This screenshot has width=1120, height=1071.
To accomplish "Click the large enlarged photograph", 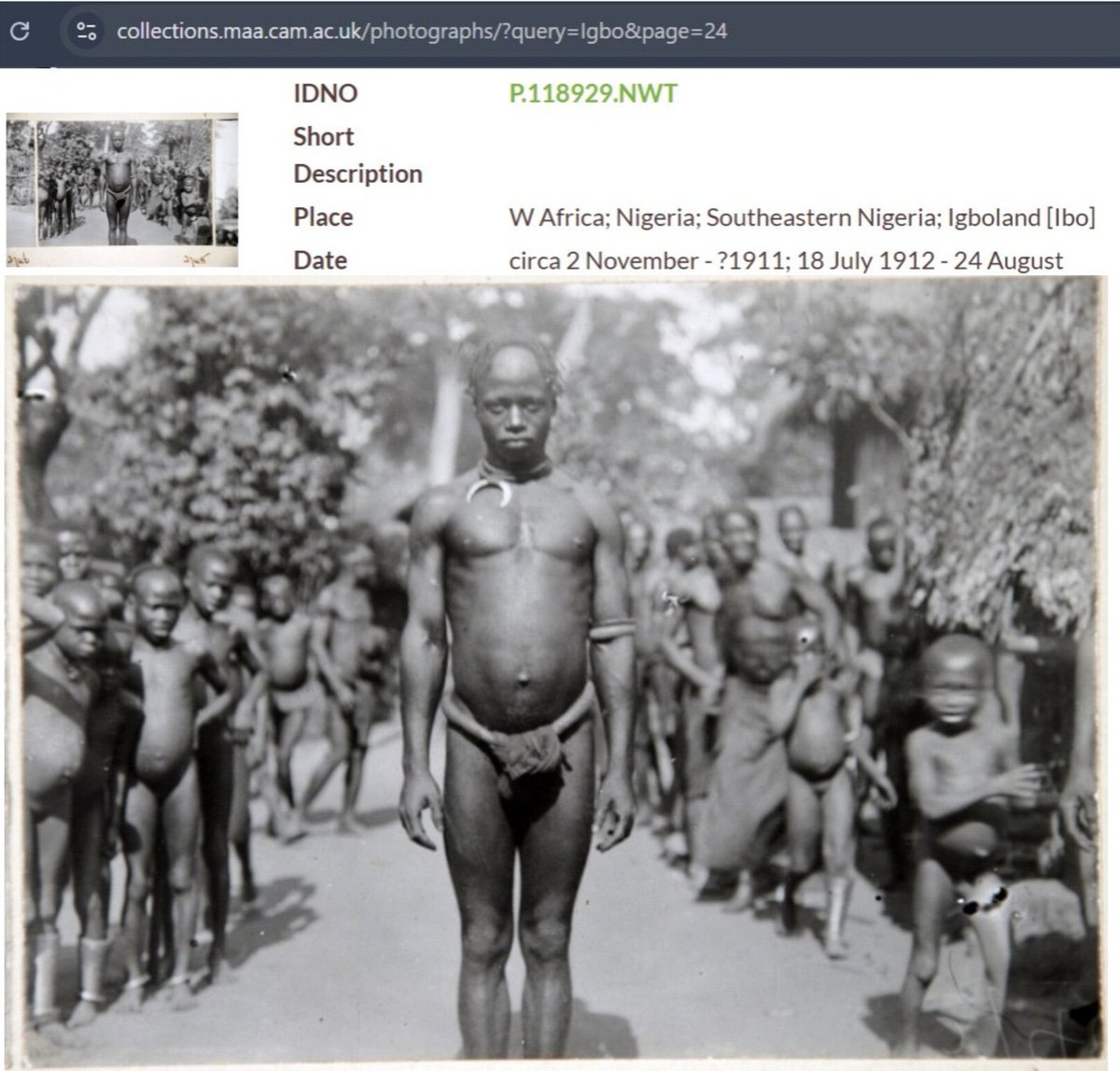I will pos(557,674).
